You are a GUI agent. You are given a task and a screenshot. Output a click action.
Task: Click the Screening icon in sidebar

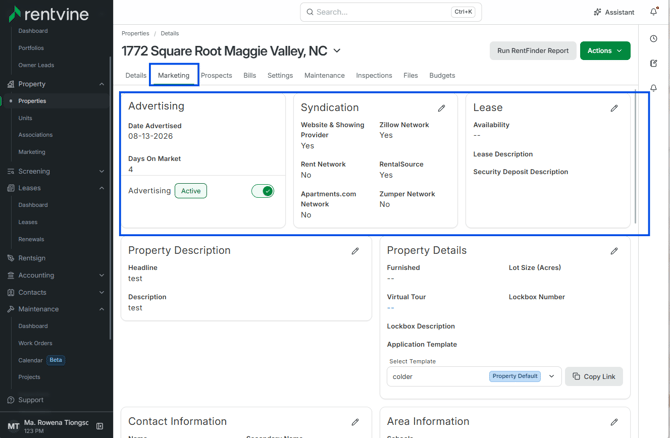(11, 171)
